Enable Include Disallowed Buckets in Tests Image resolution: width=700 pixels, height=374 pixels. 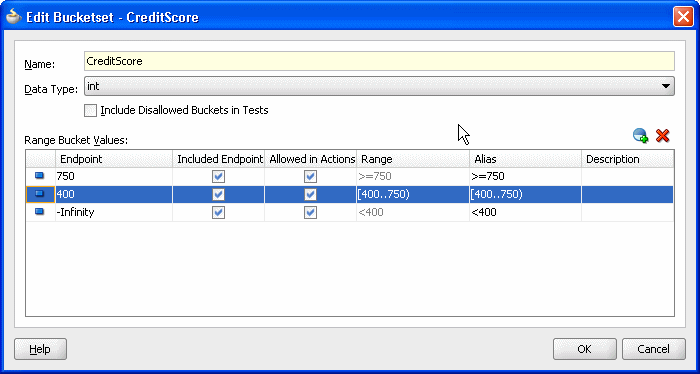(x=90, y=110)
